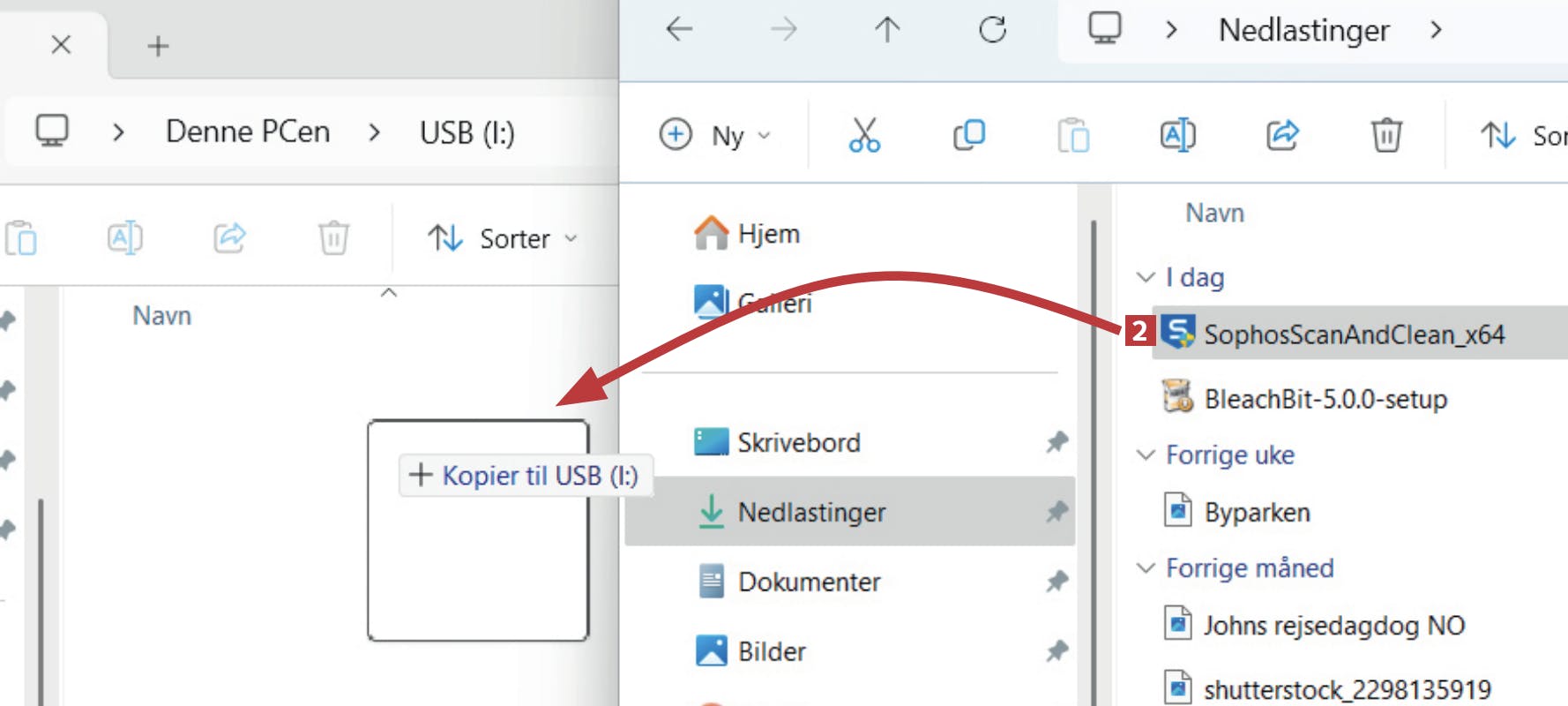The image size is (1568, 706).
Task: Toggle the pin beside Bilder
Action: point(1057,651)
